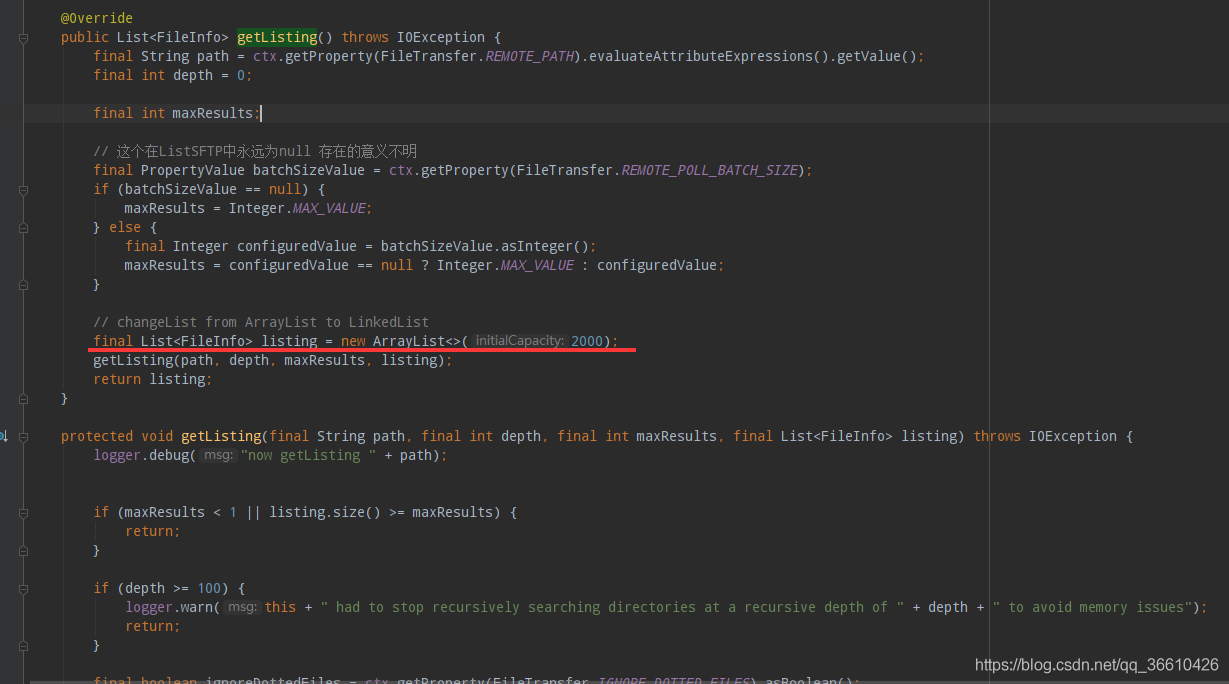The image size is (1229, 684).
Task: Click the initialCapacity inlay hint
Action: (519, 342)
